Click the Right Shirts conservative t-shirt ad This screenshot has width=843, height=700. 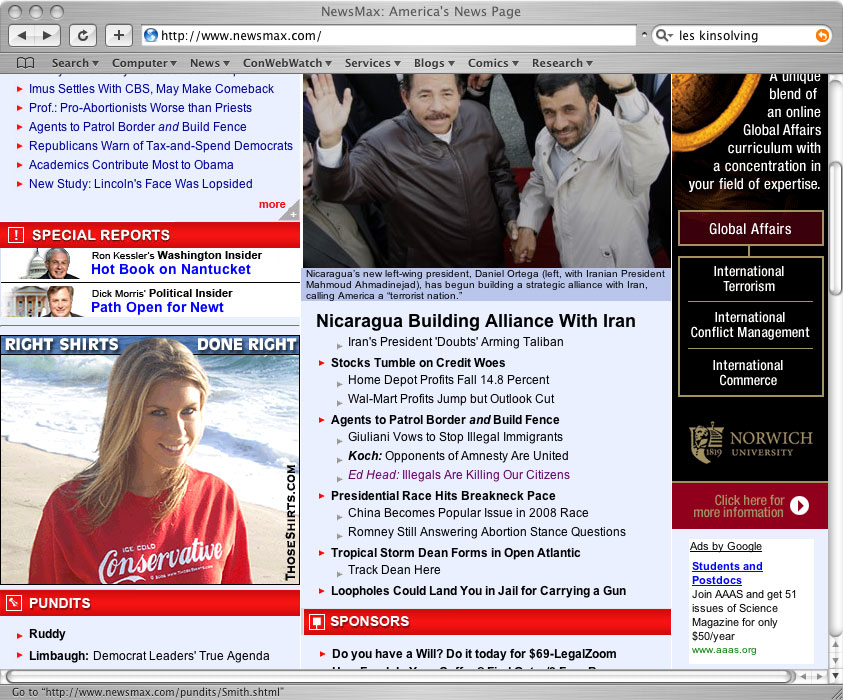coord(150,460)
